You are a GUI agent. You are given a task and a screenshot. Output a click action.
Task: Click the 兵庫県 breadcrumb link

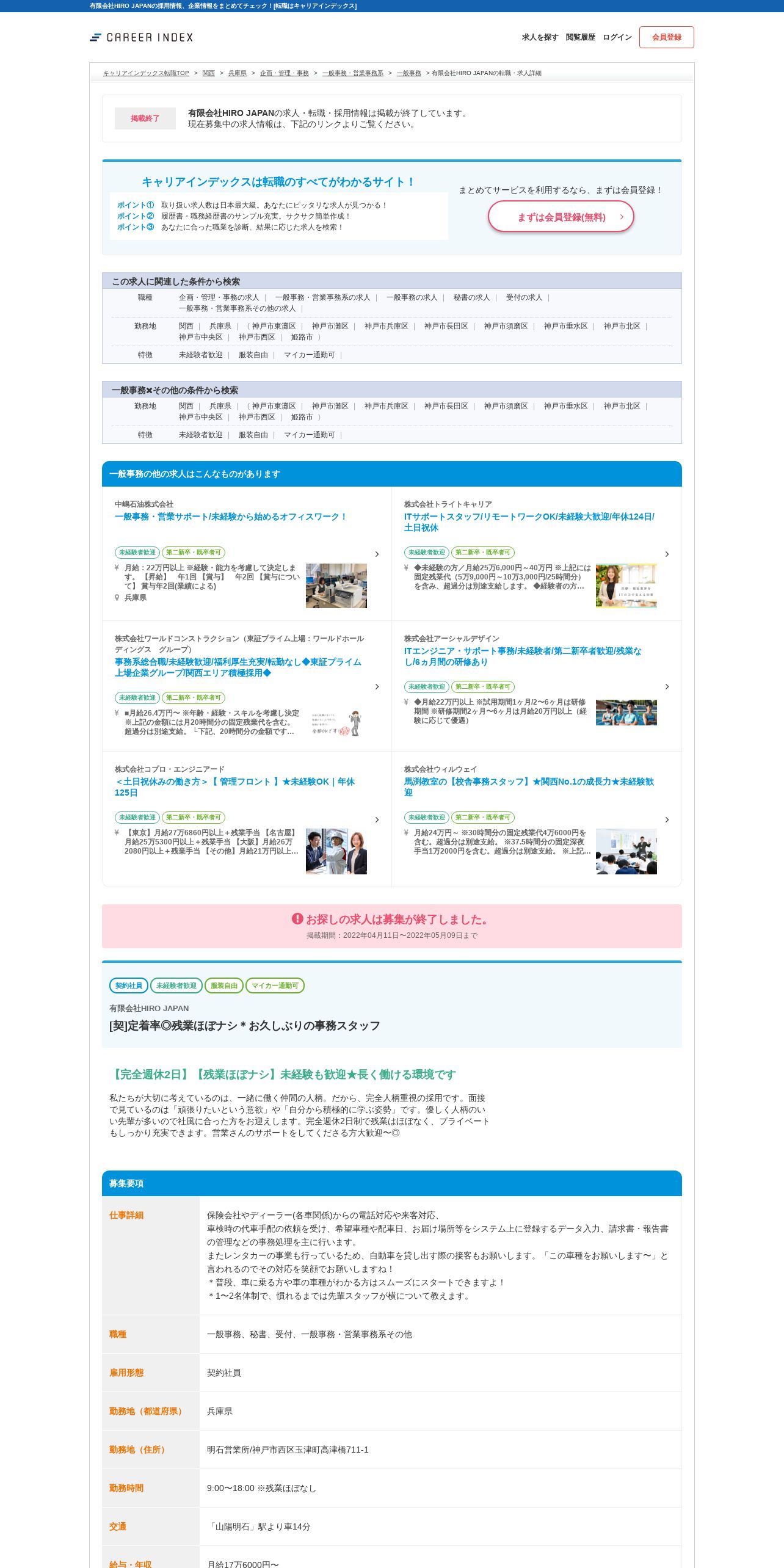238,73
